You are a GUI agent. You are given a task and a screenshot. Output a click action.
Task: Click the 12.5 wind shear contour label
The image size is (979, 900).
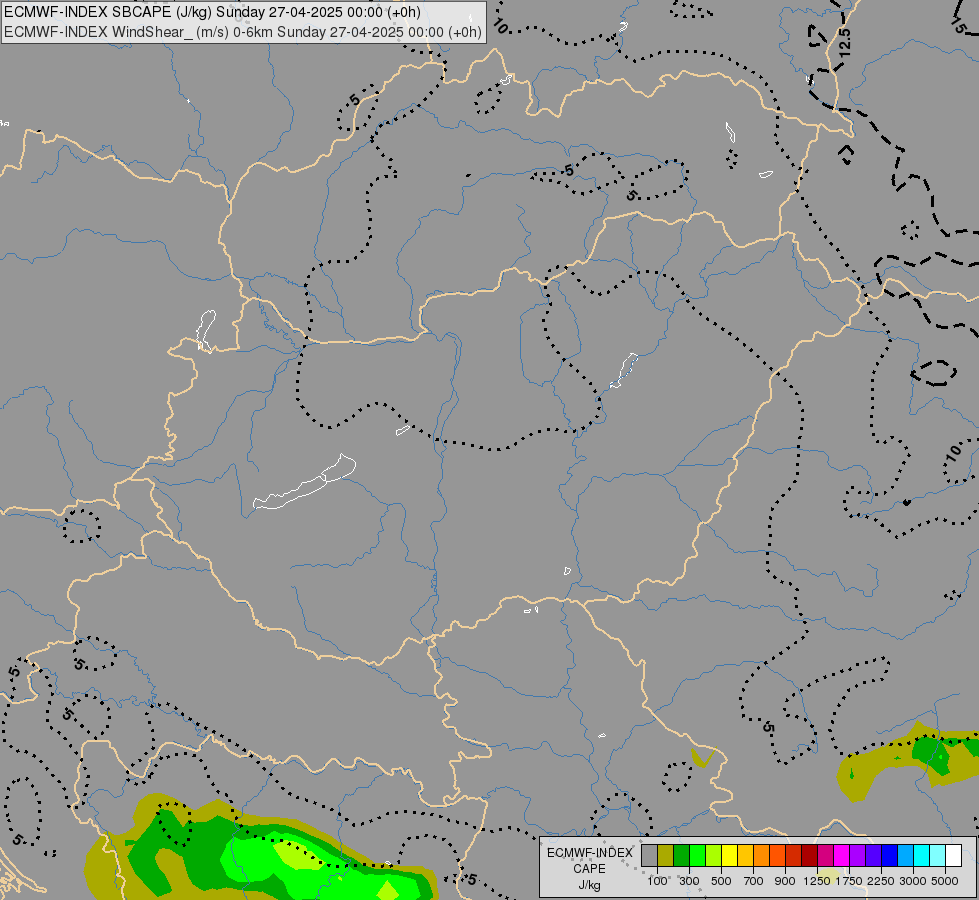click(x=844, y=42)
